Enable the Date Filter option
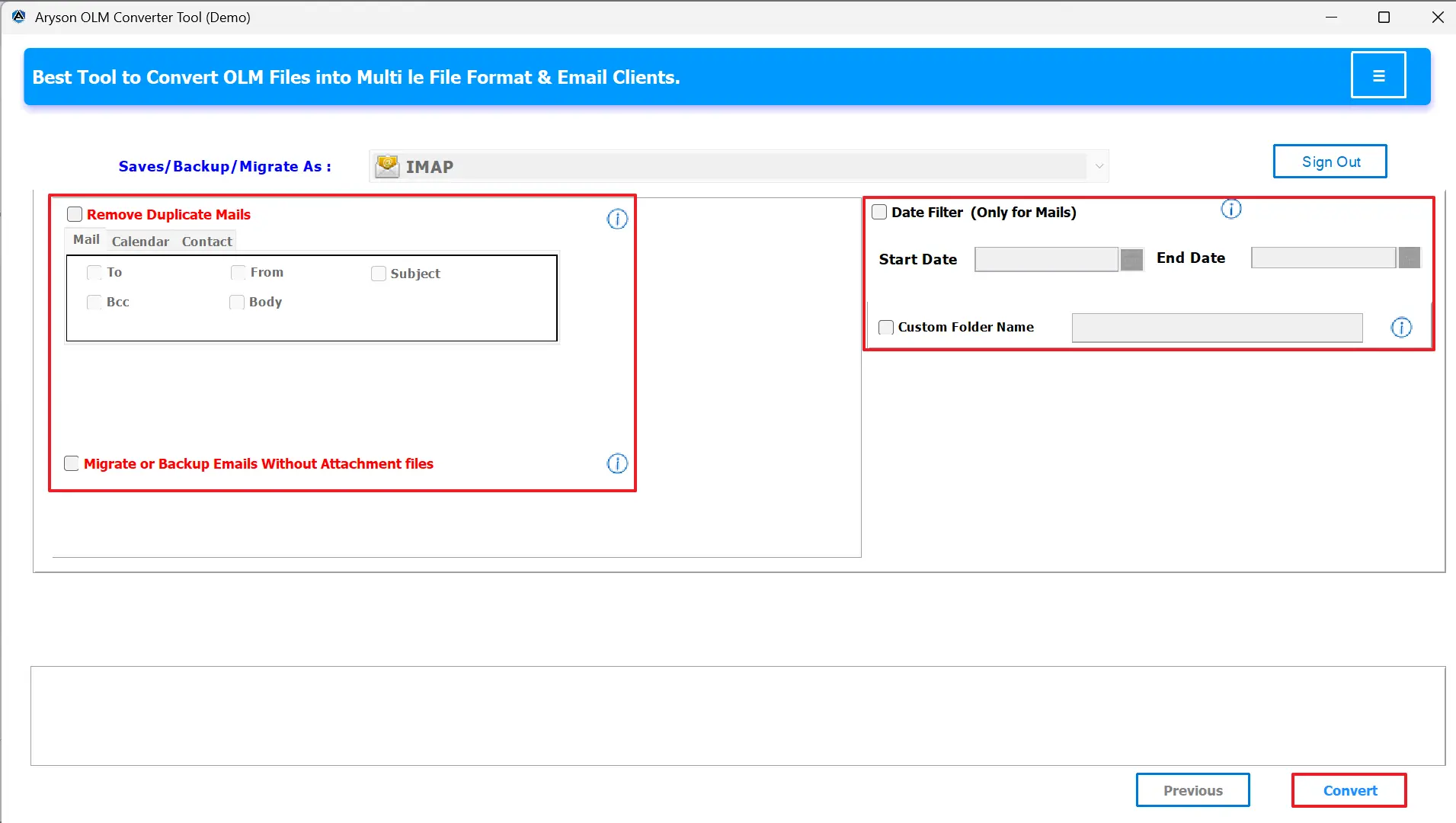Viewport: 1456px width, 823px height. (x=880, y=211)
